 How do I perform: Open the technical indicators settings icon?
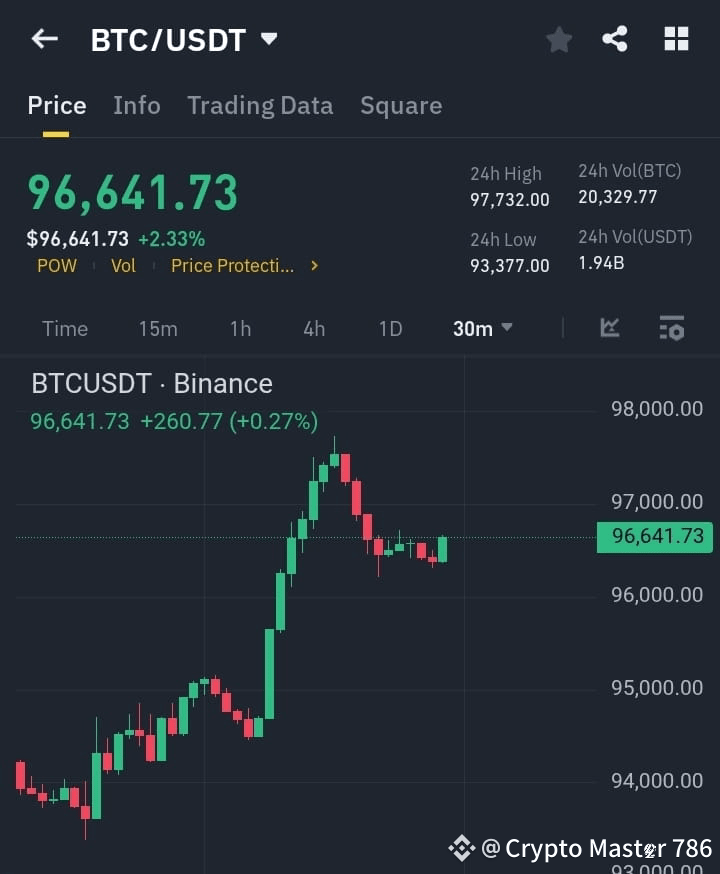click(x=672, y=328)
